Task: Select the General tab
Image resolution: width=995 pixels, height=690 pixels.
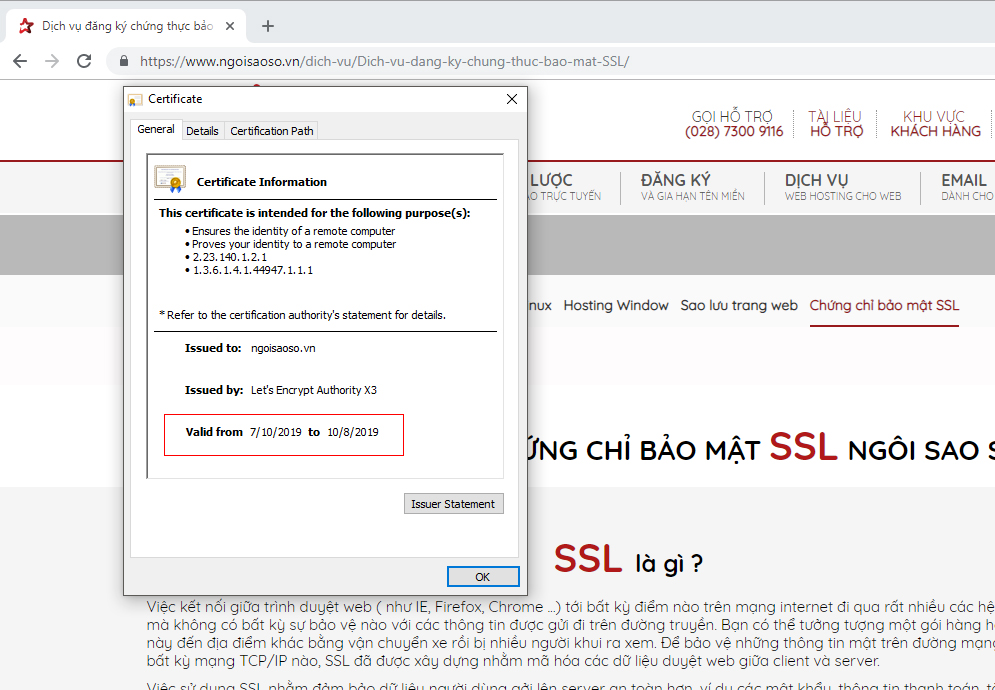Action: [x=156, y=130]
